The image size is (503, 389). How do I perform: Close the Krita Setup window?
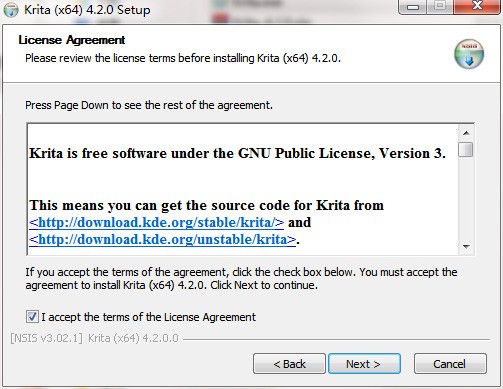(x=477, y=7)
